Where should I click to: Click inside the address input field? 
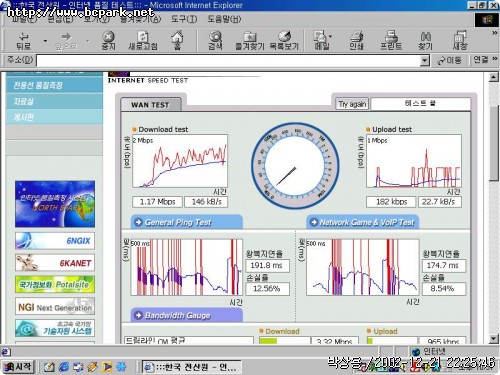228,61
